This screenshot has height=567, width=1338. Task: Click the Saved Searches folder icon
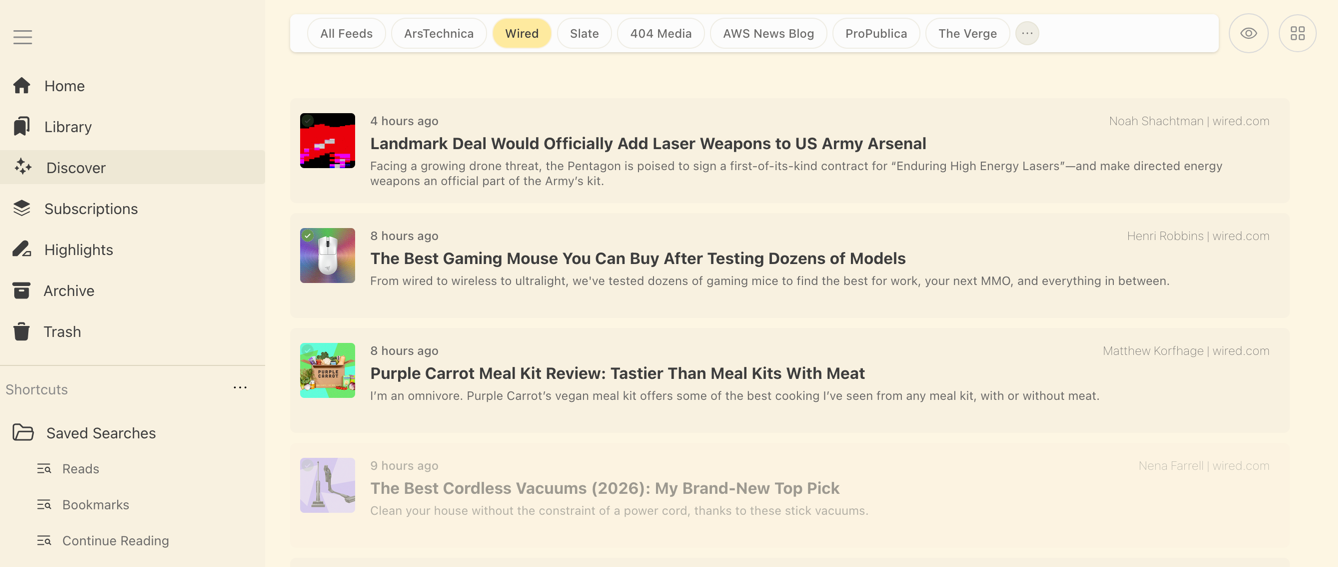click(23, 433)
